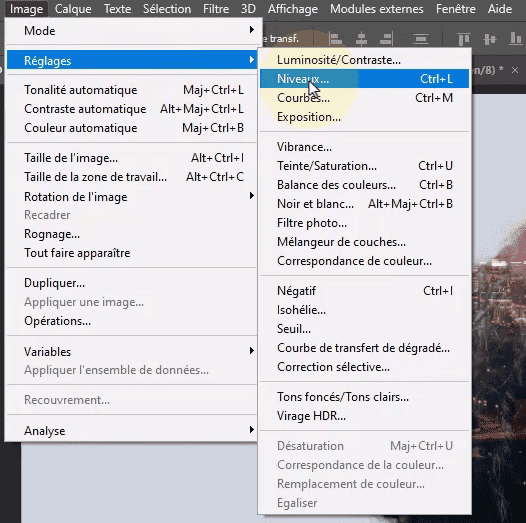Open the Filtre menu in the menu bar
Image resolution: width=526 pixels, height=523 pixels.
[x=216, y=9]
